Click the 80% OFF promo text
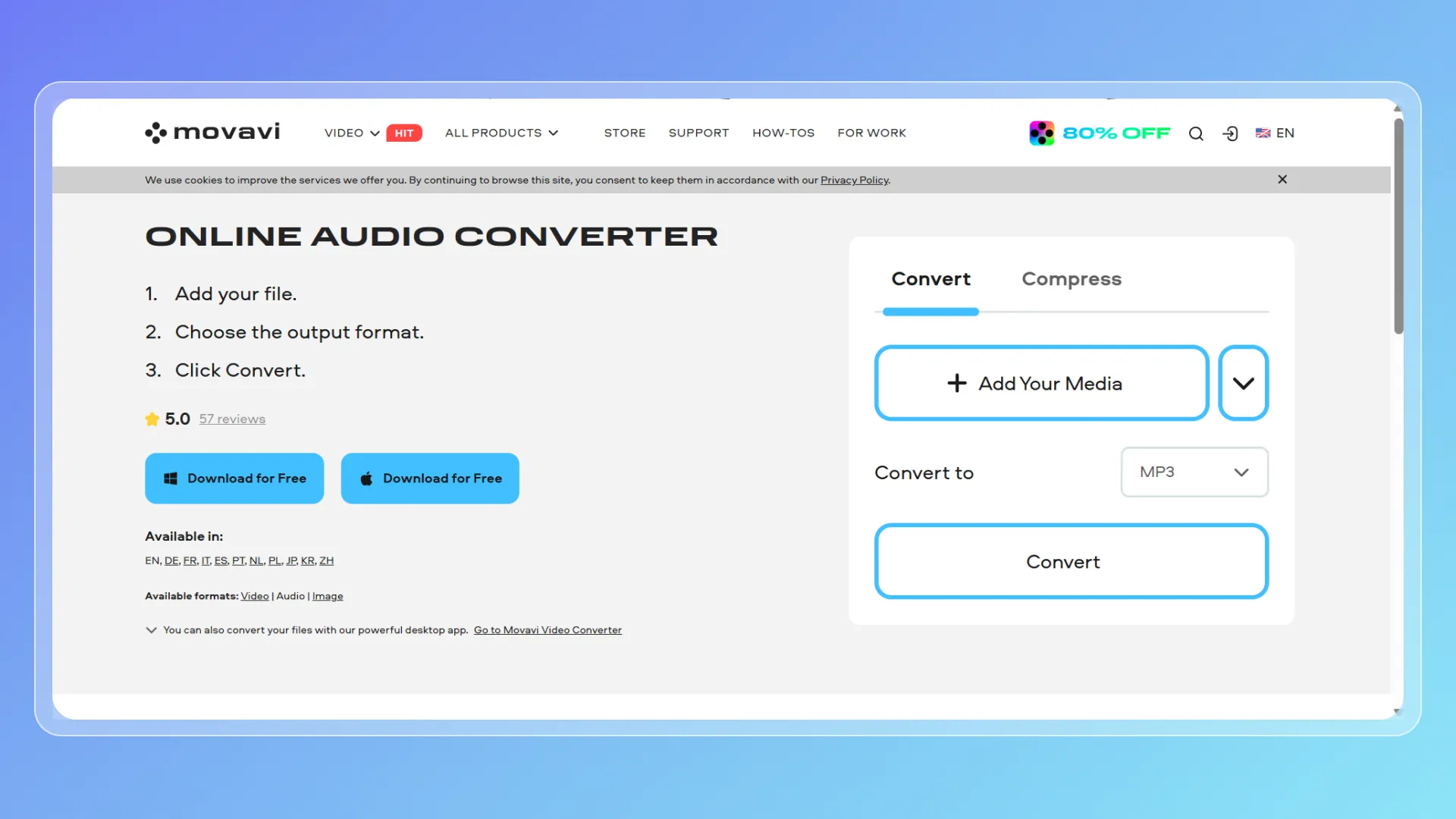The height and width of the screenshot is (819, 1456). (1116, 133)
